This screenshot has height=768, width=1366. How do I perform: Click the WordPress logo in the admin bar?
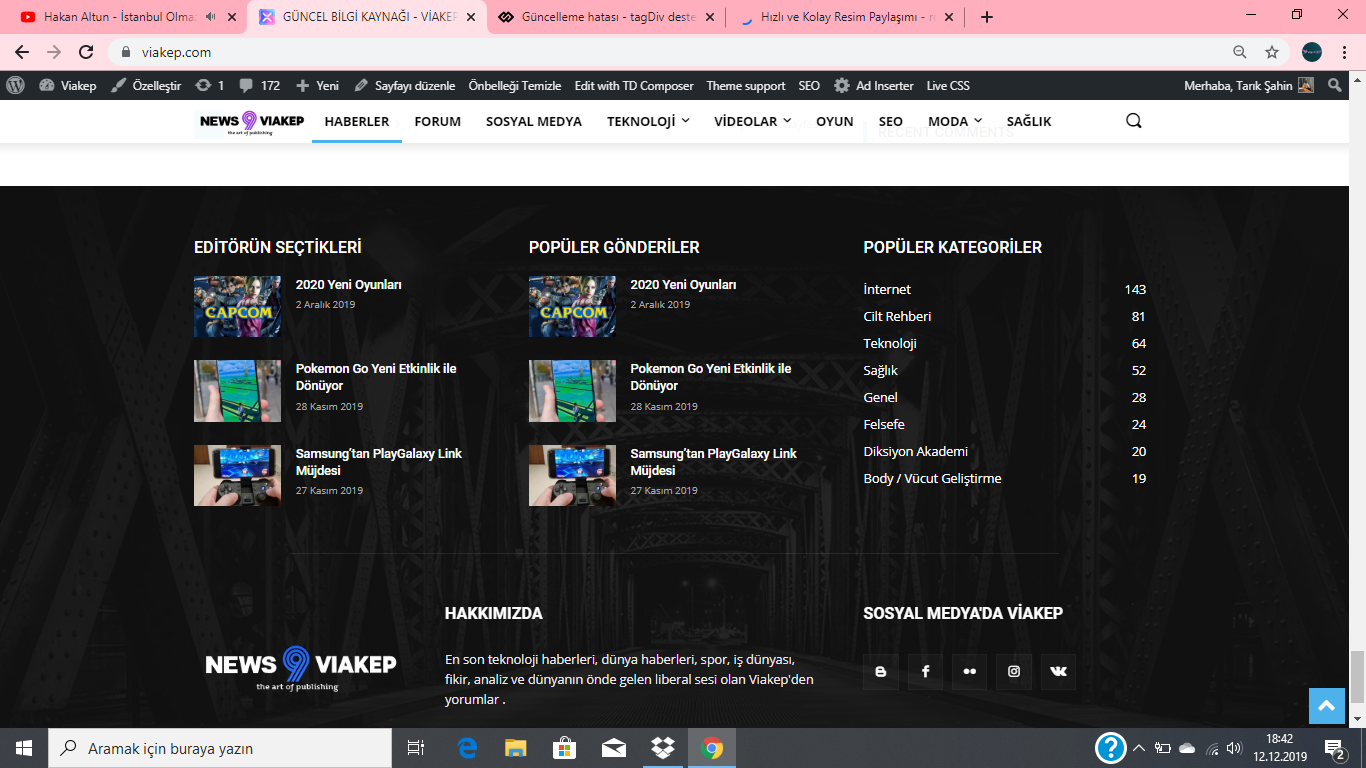coord(15,86)
